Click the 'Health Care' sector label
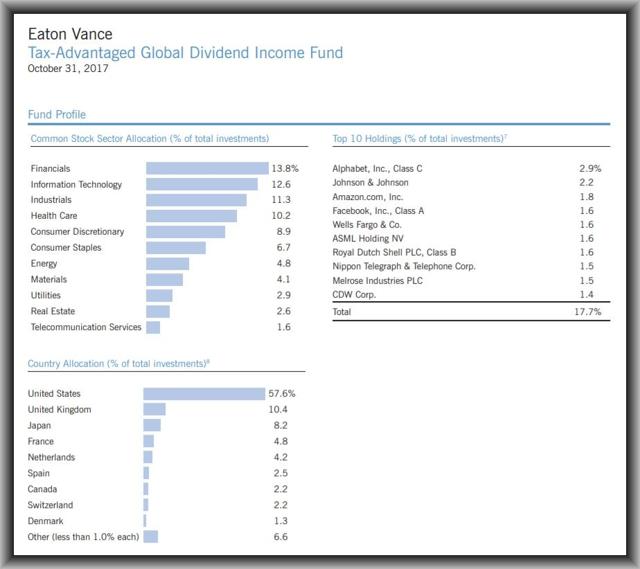The image size is (640, 569). 54,216
